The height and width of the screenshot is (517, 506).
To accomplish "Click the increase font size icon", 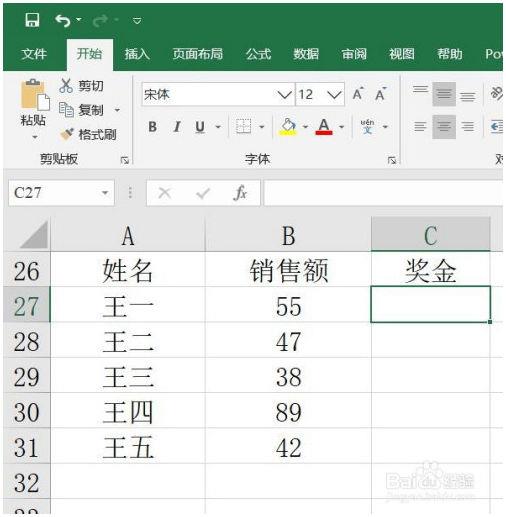I will [358, 94].
